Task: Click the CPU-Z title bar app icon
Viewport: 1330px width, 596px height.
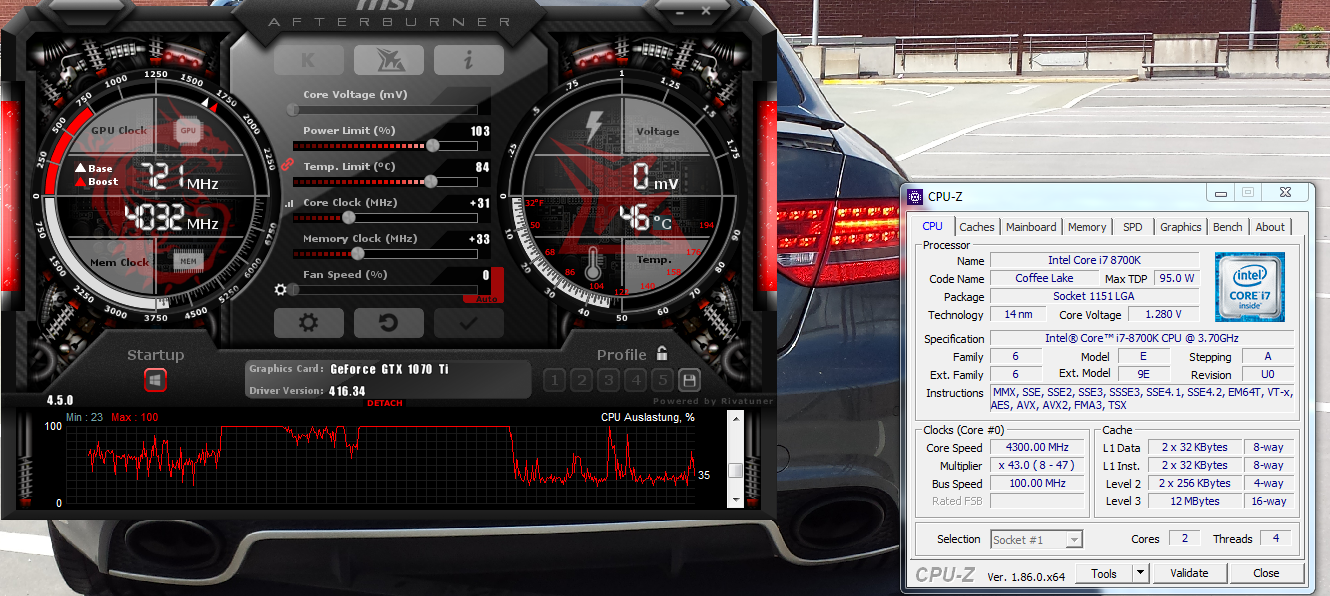Action: point(916,195)
